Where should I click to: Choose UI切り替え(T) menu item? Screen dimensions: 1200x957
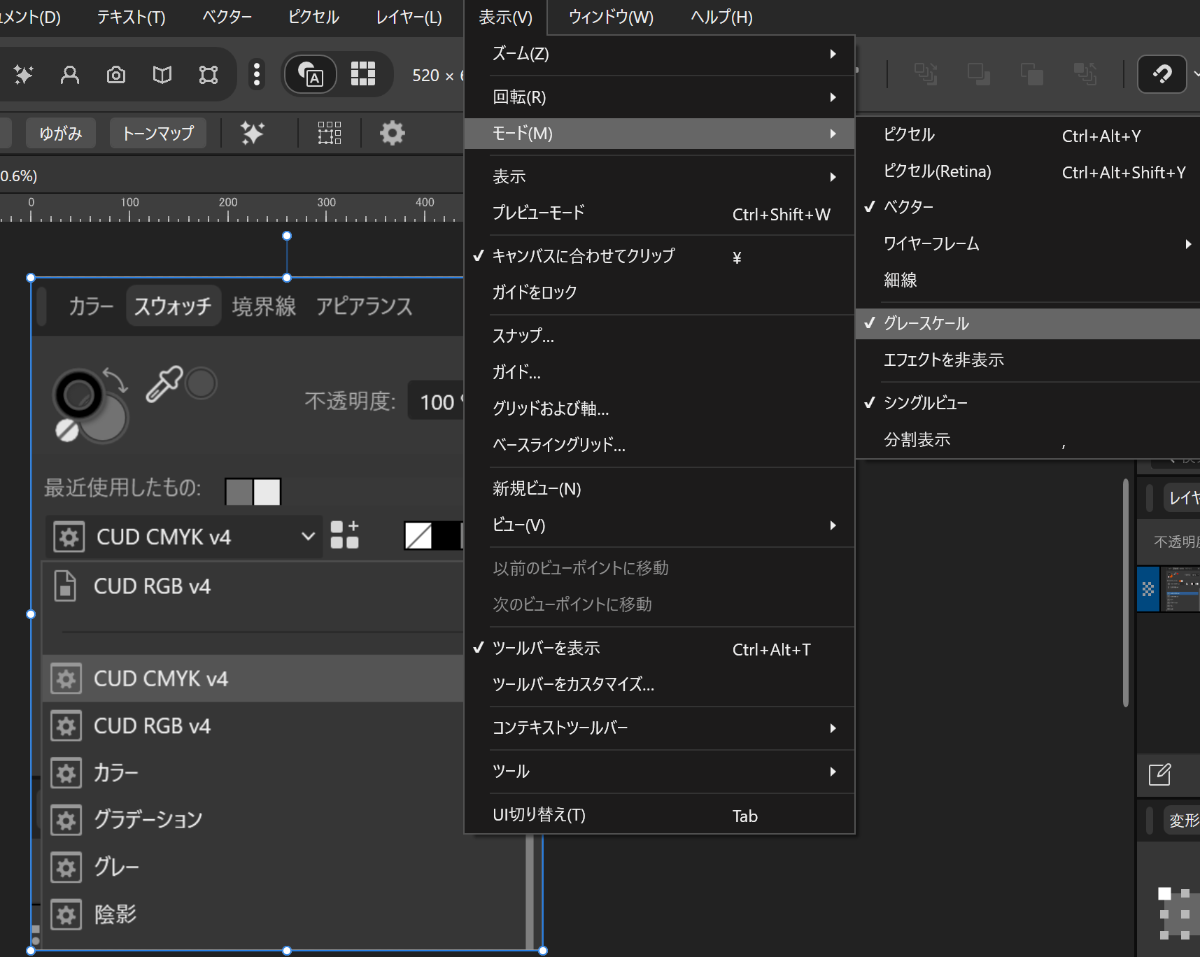(x=660, y=815)
